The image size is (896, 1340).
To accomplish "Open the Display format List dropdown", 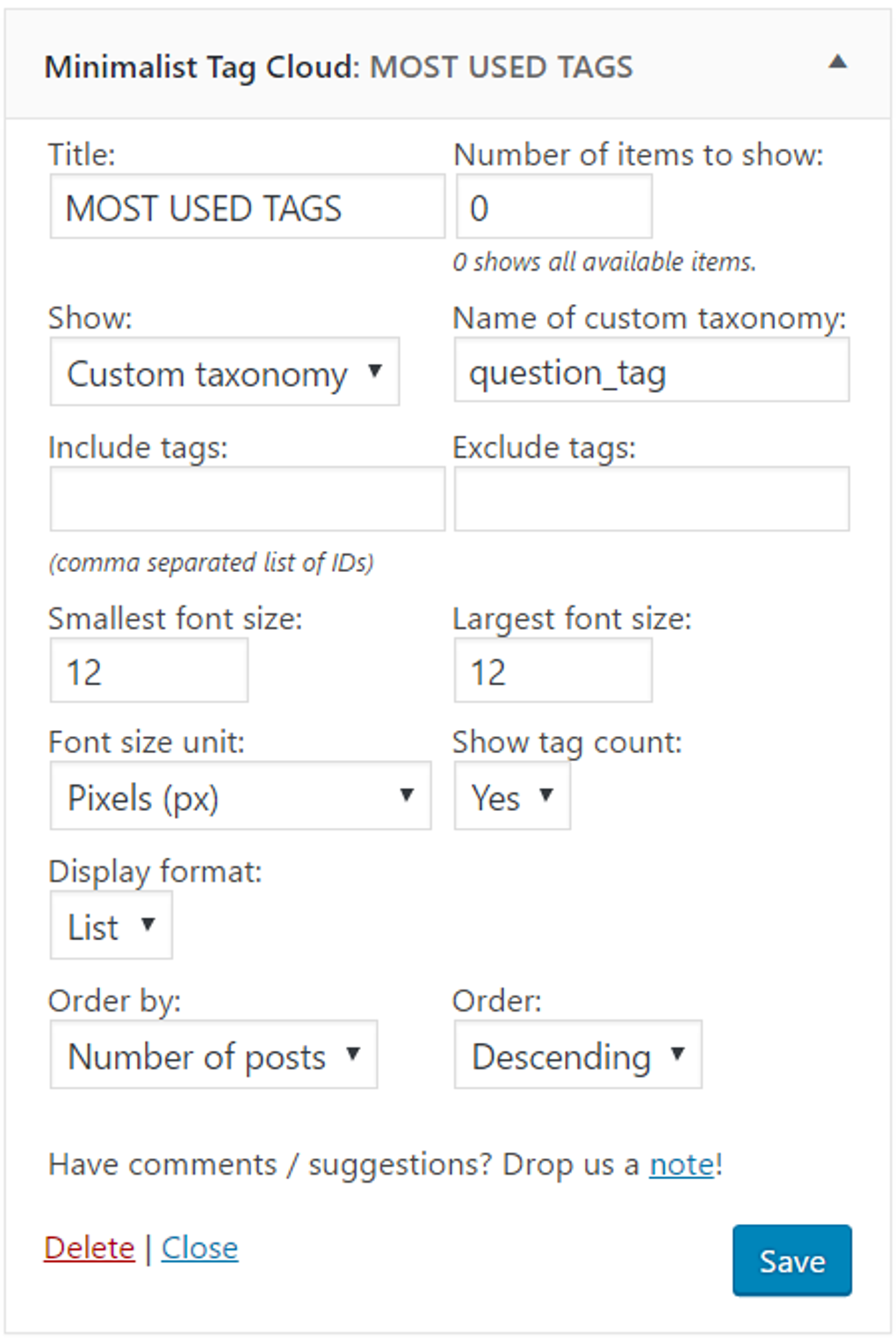I will click(x=111, y=925).
